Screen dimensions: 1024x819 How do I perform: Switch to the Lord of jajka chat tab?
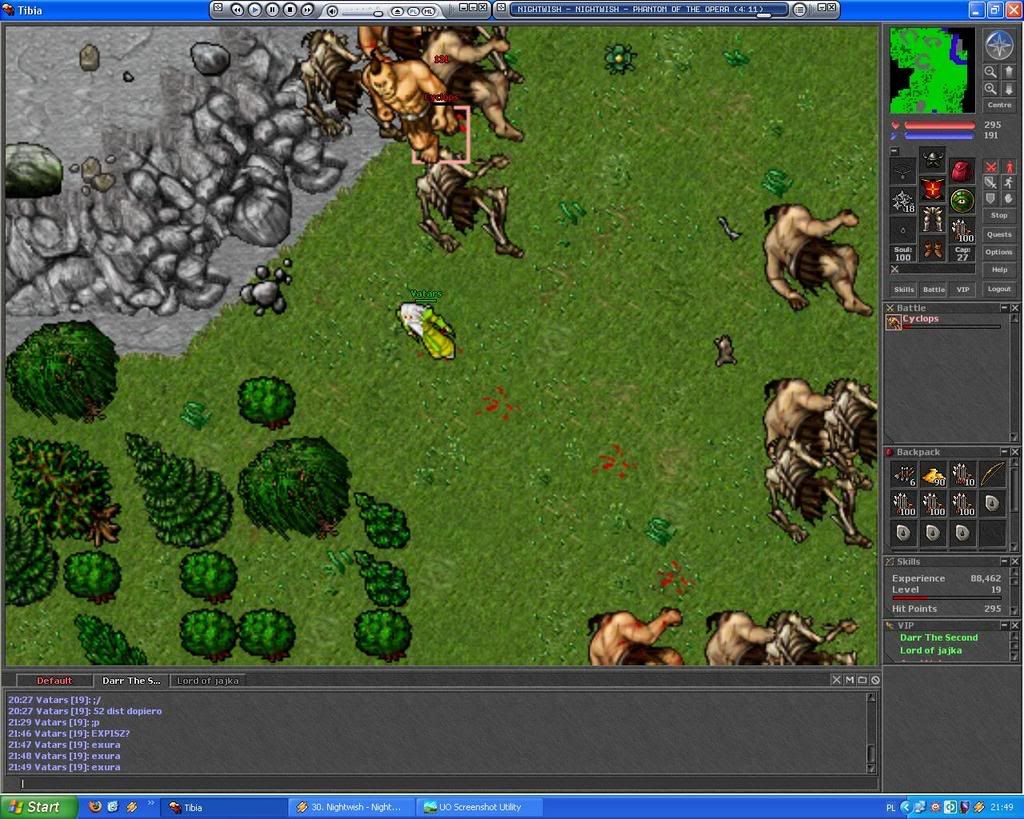coord(208,681)
